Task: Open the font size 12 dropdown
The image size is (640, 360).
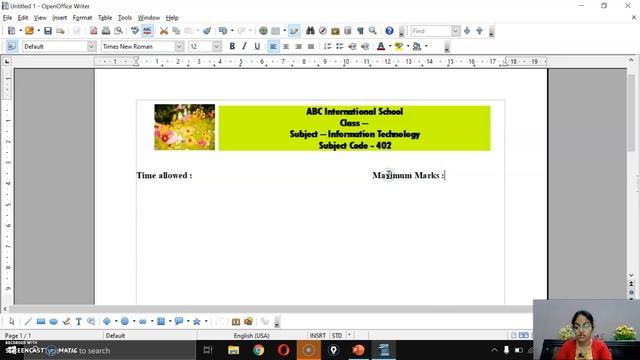Action: pyautogui.click(x=217, y=46)
